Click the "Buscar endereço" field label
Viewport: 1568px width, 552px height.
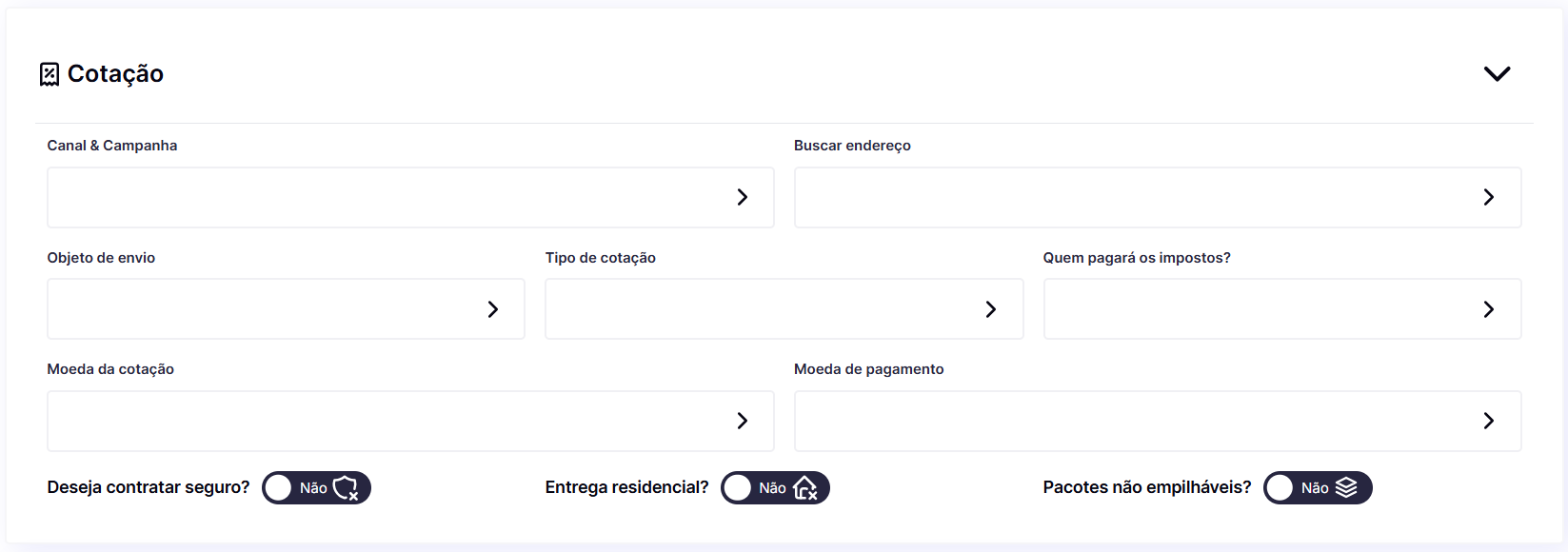pyautogui.click(x=852, y=146)
